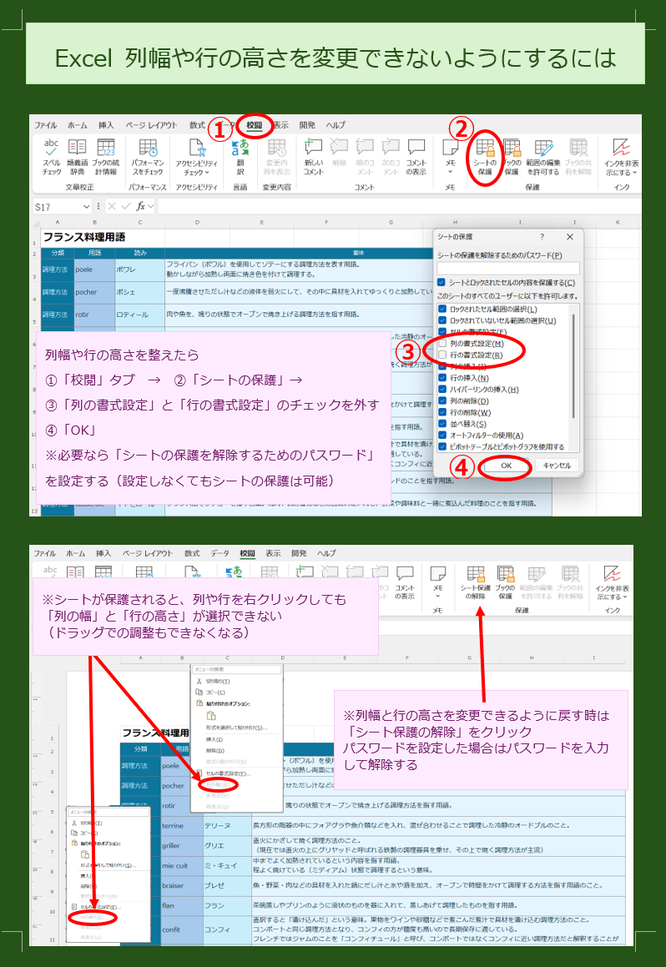Screen dimensions: 666x967
Task: Click the formula bar input area
Action: [x=399, y=207]
